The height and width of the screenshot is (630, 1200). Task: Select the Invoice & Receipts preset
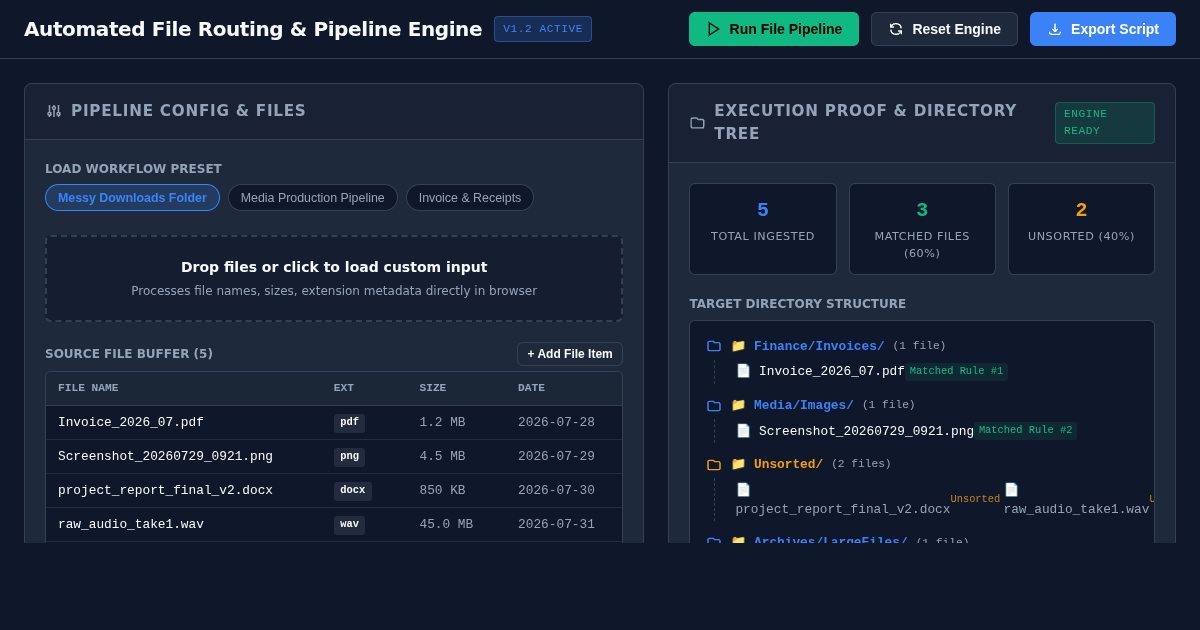470,198
